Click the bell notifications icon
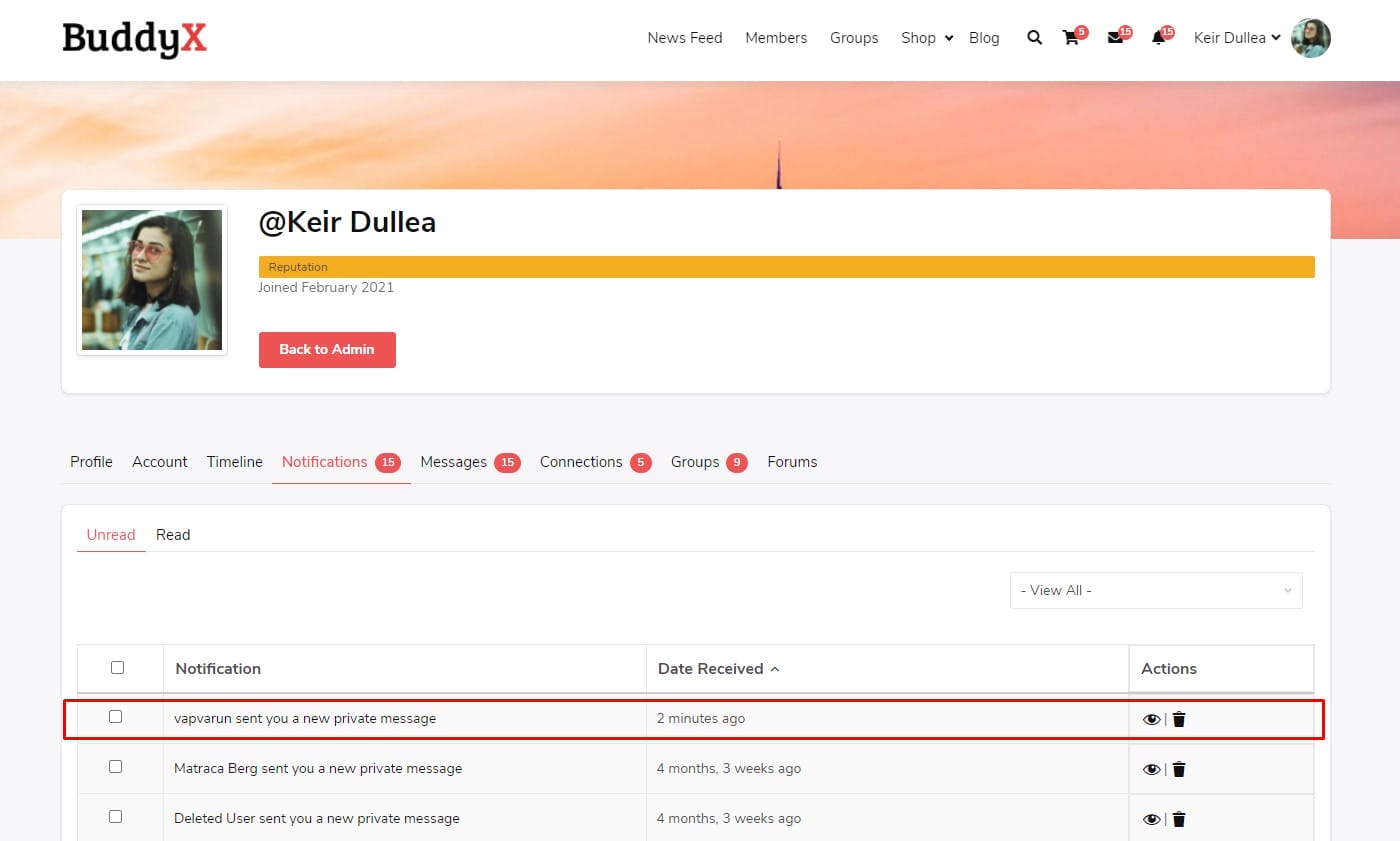This screenshot has width=1400, height=841. tap(1158, 38)
